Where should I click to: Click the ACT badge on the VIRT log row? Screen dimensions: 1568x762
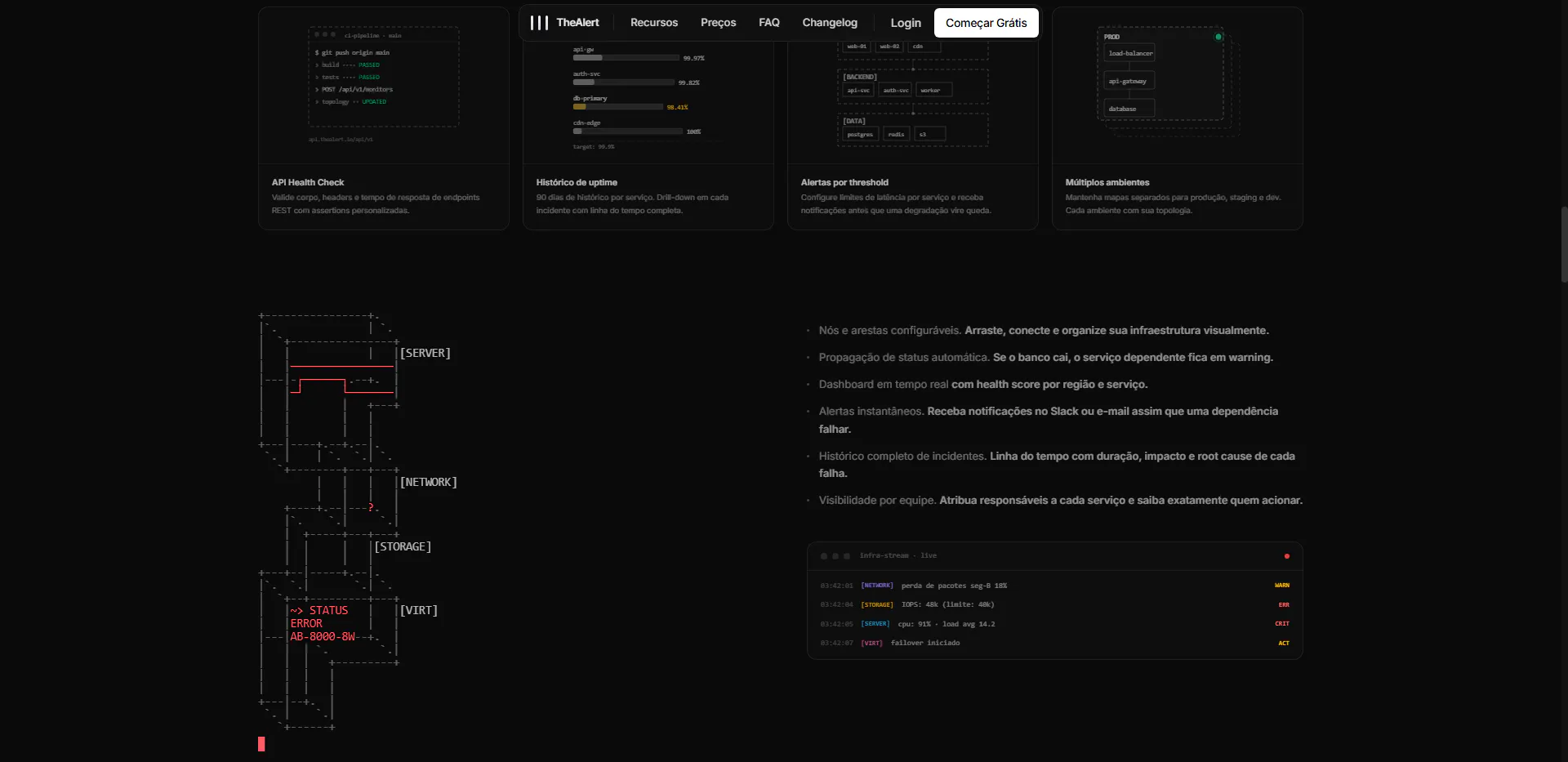click(1284, 644)
